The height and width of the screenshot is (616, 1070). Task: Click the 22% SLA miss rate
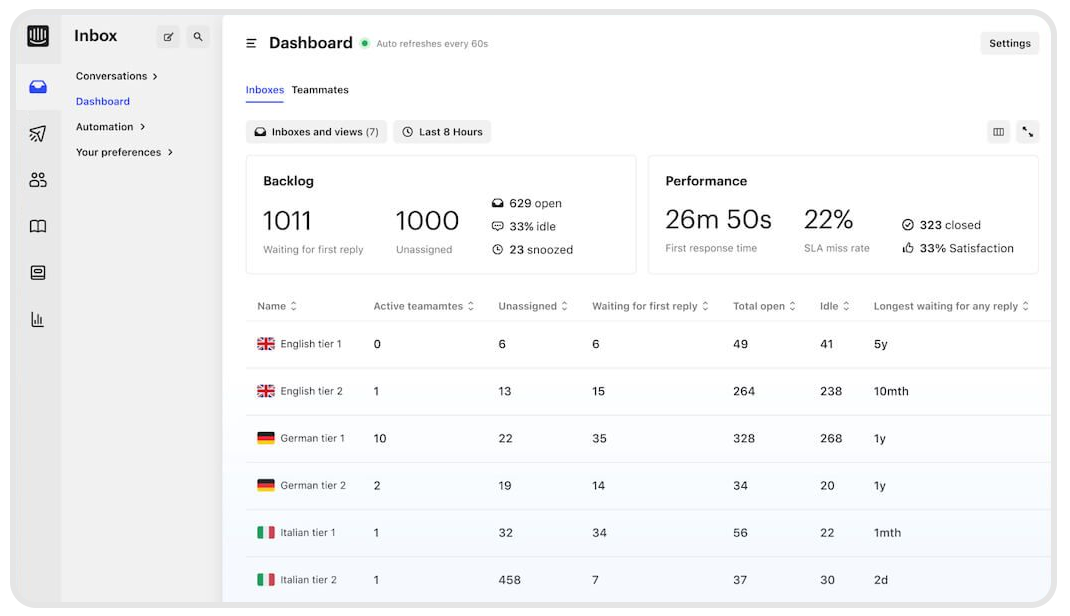[x=828, y=220]
